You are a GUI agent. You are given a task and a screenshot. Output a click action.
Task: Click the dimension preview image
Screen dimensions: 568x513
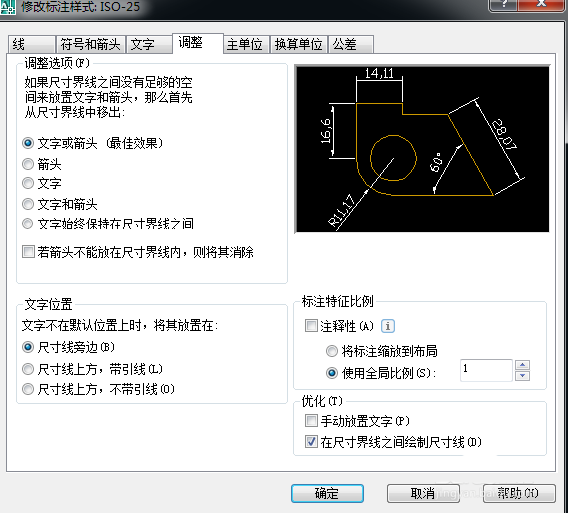(x=422, y=149)
